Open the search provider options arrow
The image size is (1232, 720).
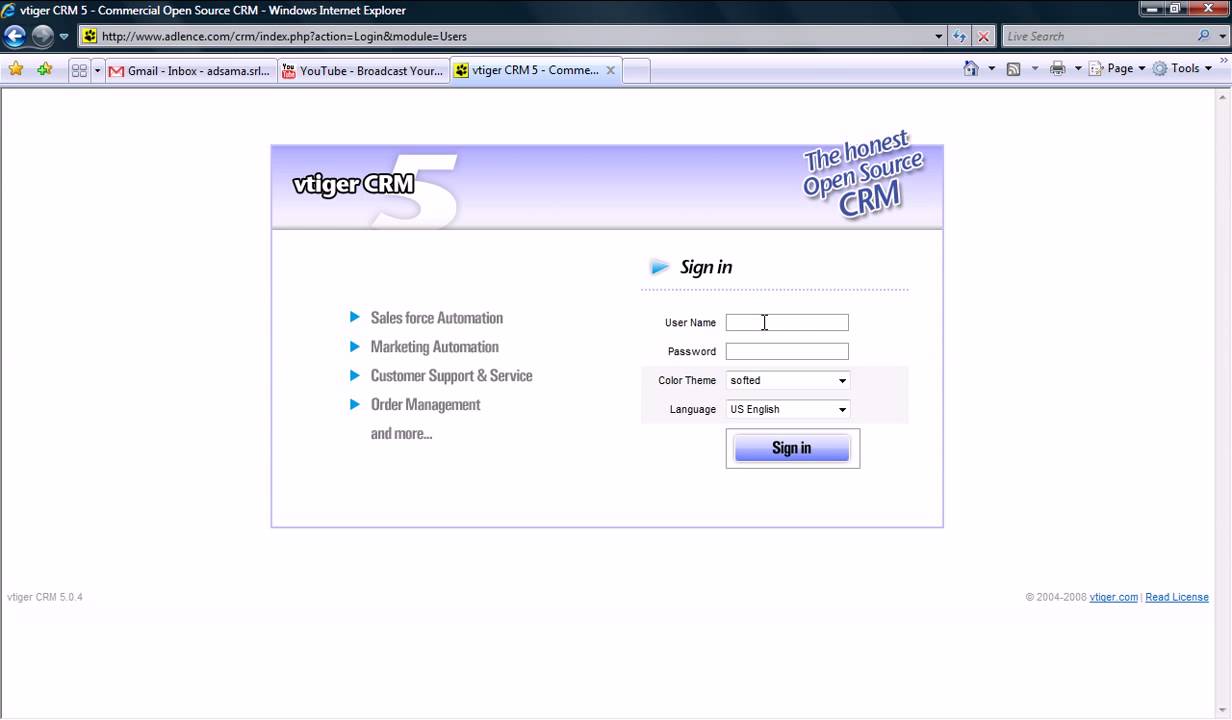pos(1220,36)
